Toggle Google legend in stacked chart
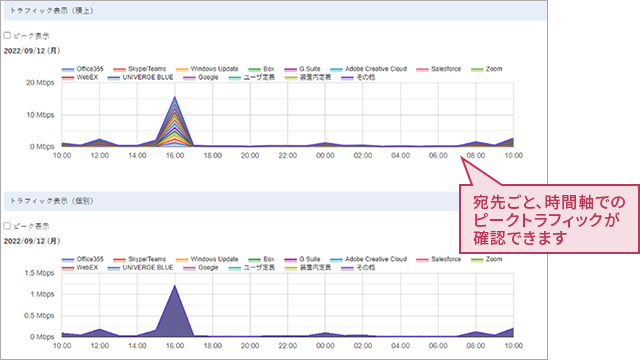 [201, 77]
